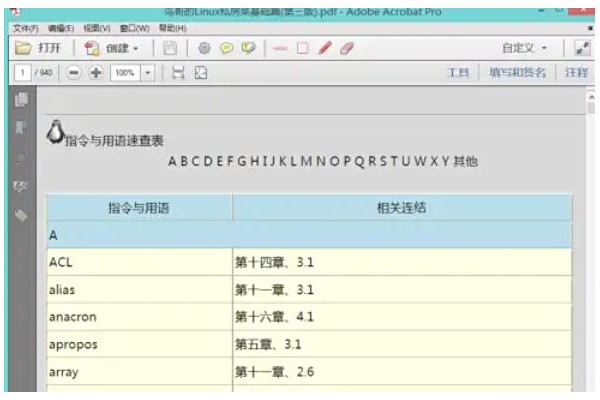This screenshot has width=600, height=400.
Task: Click the page number input field
Action: [23, 72]
